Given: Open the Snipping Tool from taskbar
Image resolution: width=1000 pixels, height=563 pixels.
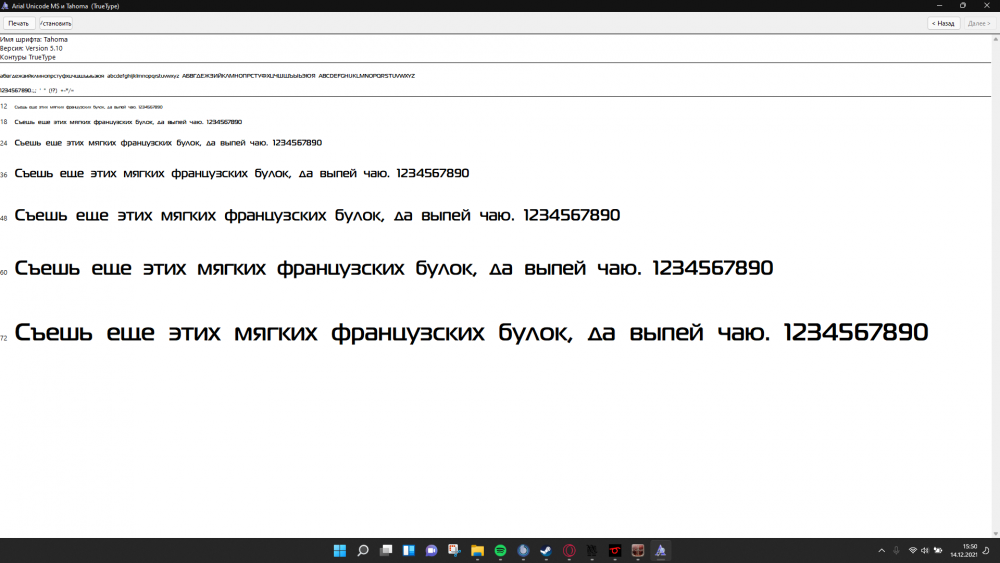Looking at the screenshot, I should 455,550.
